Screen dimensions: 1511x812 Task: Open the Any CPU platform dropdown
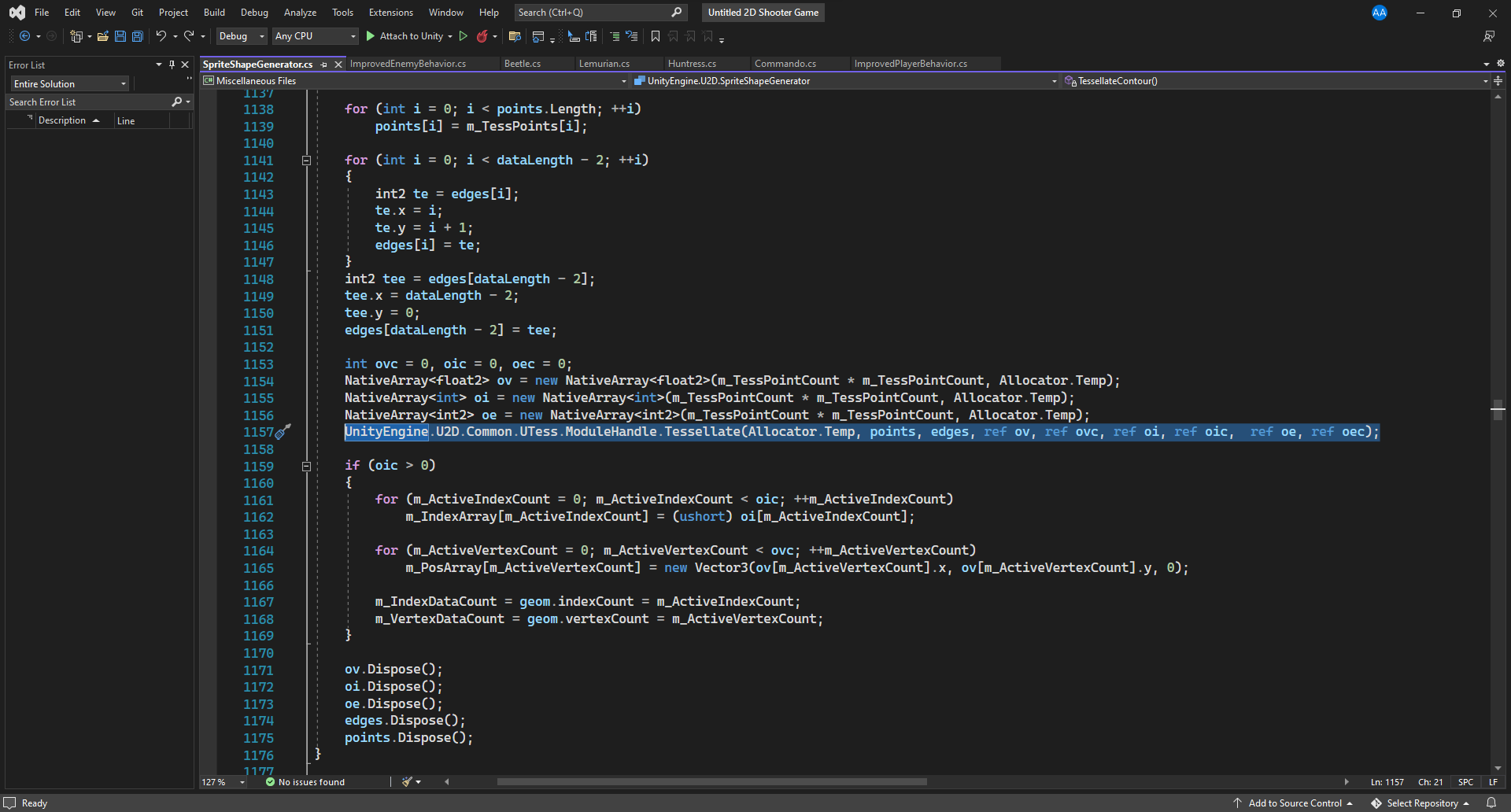tap(315, 36)
